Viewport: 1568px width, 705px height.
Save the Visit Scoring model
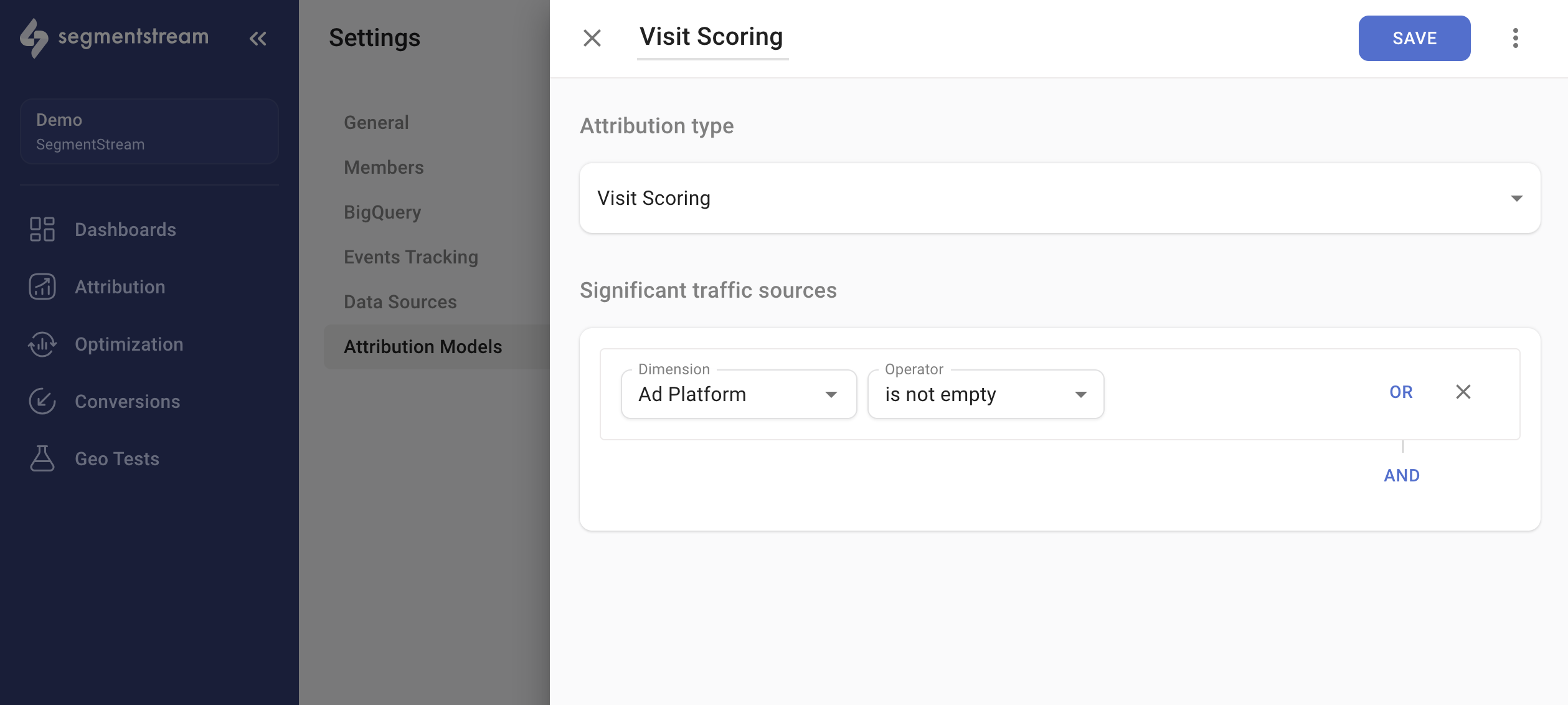[x=1414, y=38]
